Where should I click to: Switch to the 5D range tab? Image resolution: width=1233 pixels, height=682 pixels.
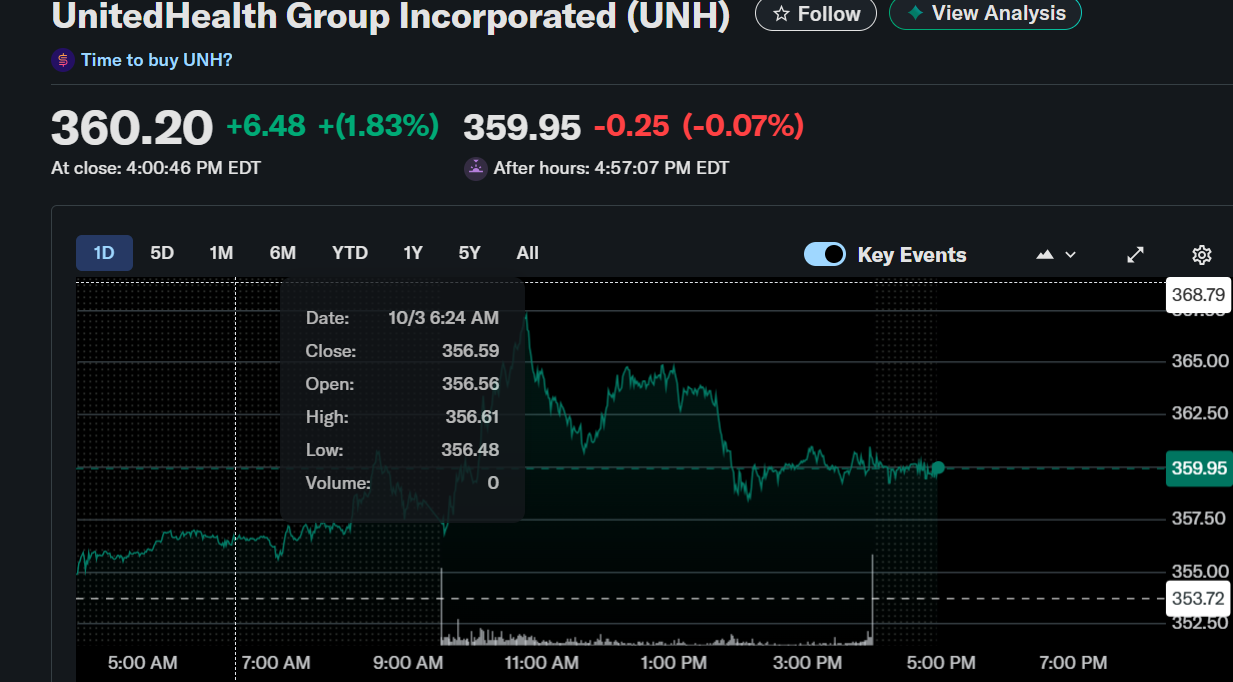click(x=162, y=253)
